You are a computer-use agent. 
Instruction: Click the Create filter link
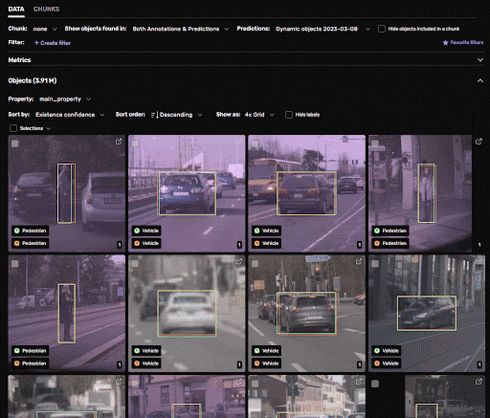[53, 43]
